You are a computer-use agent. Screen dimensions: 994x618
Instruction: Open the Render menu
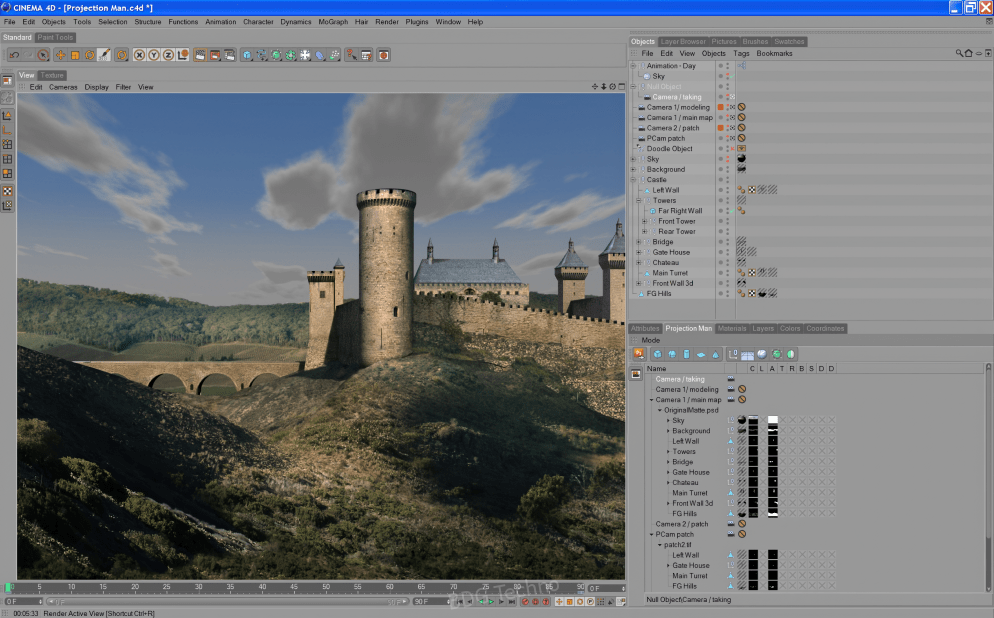pos(387,22)
